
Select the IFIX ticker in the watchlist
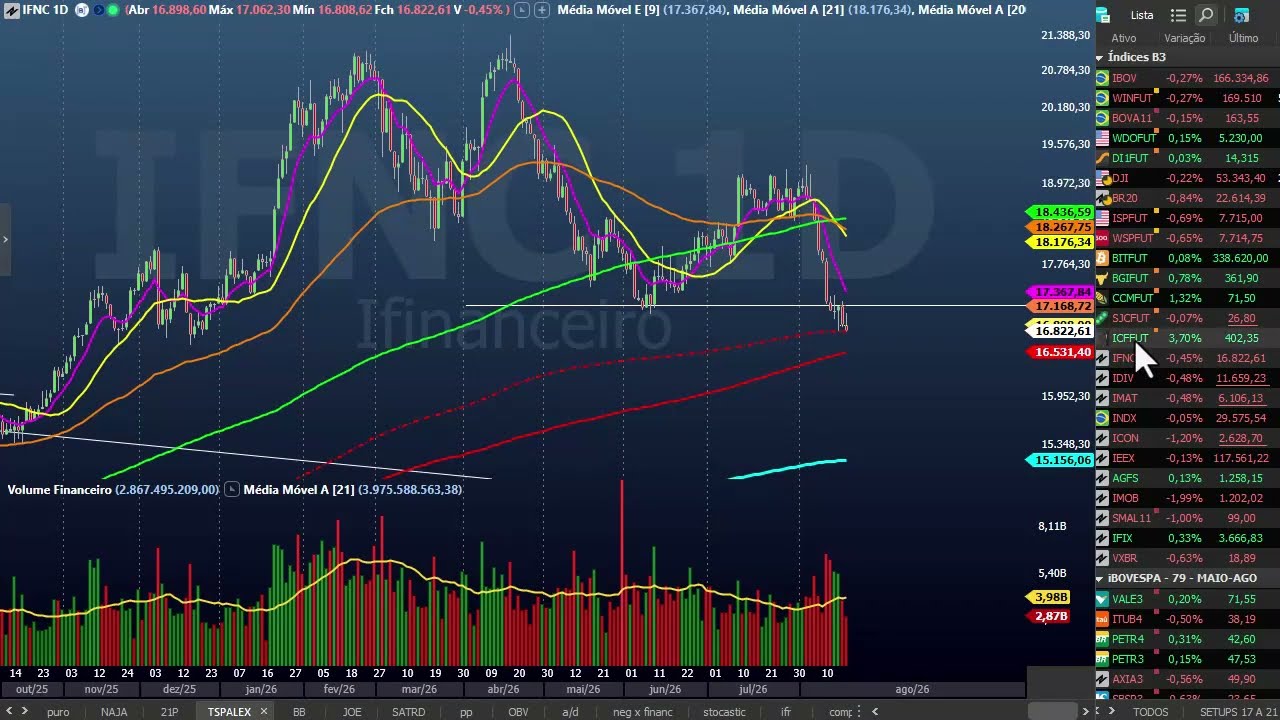point(1122,538)
